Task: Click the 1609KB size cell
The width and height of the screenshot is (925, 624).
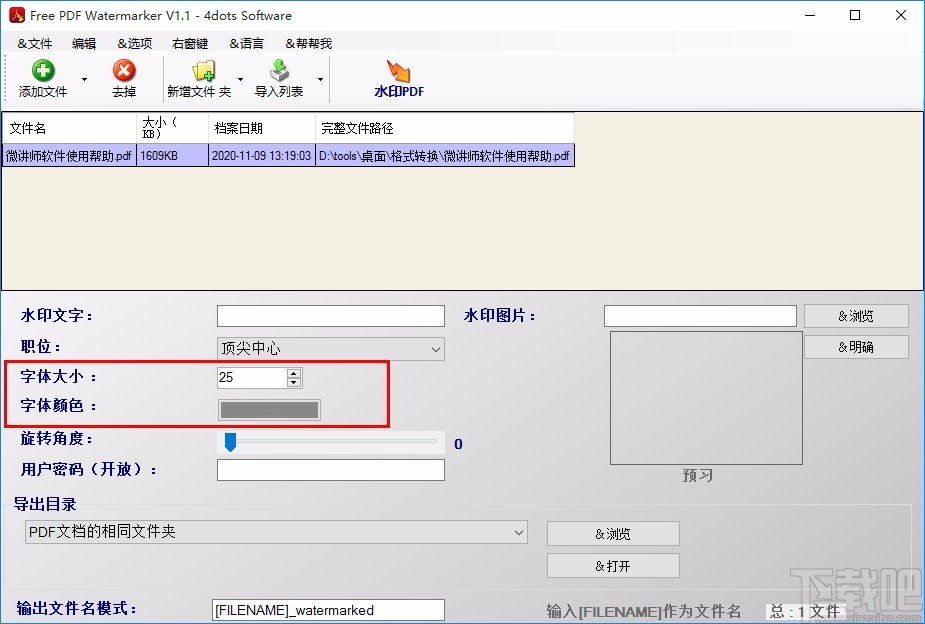Action: coord(172,156)
